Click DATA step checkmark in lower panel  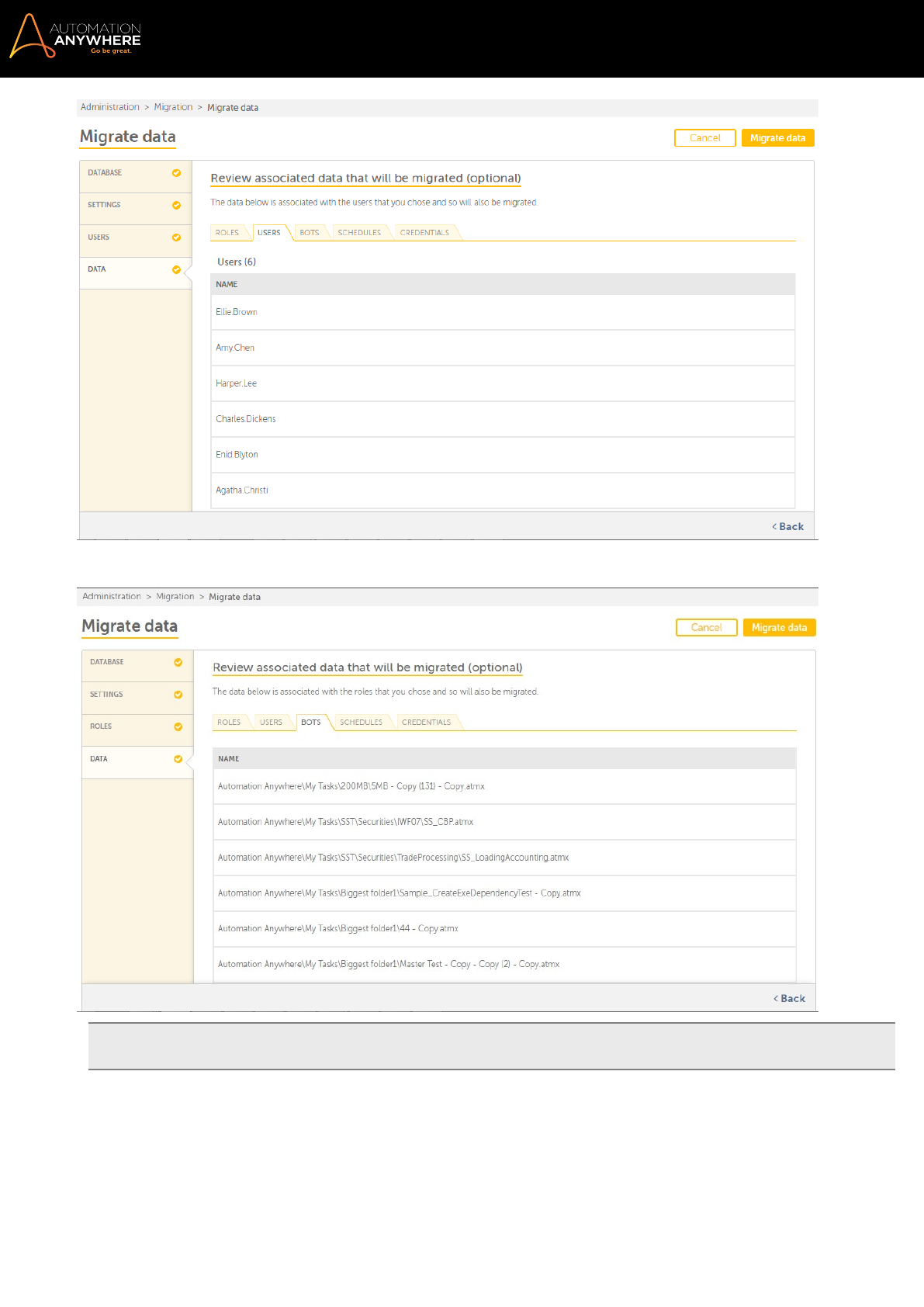tap(178, 759)
